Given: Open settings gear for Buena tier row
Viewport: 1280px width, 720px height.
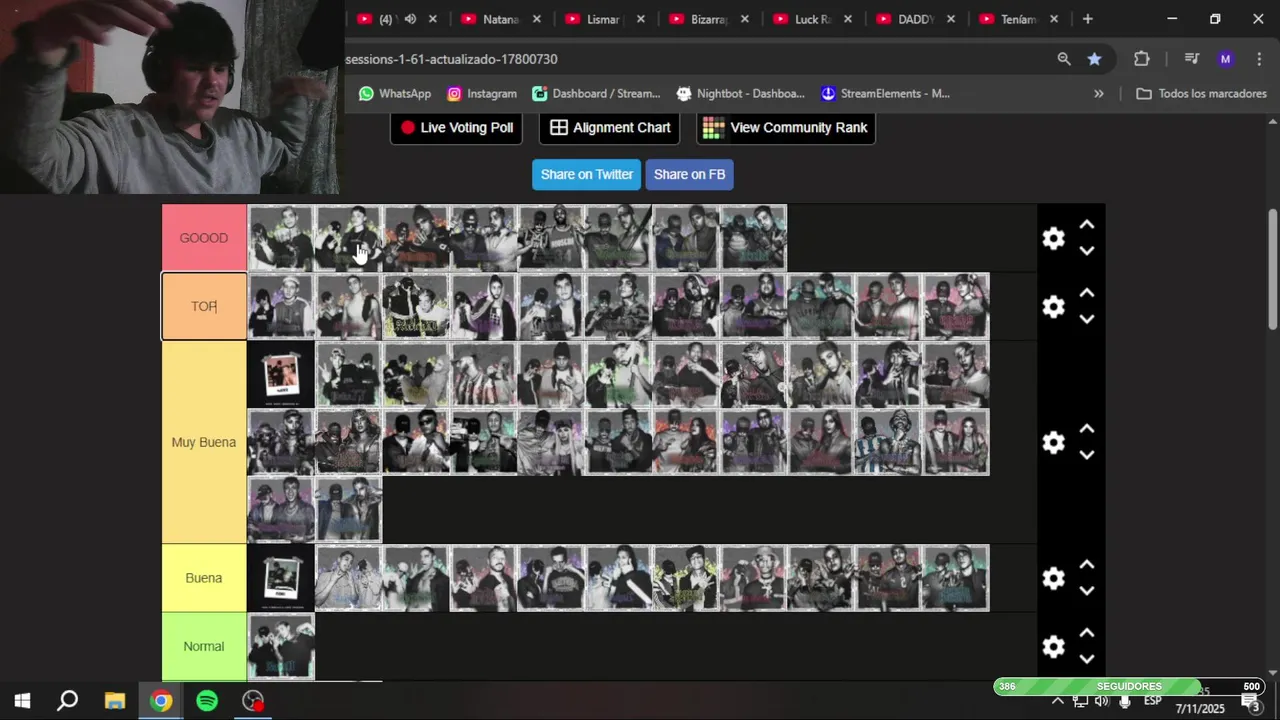Looking at the screenshot, I should click(1053, 578).
